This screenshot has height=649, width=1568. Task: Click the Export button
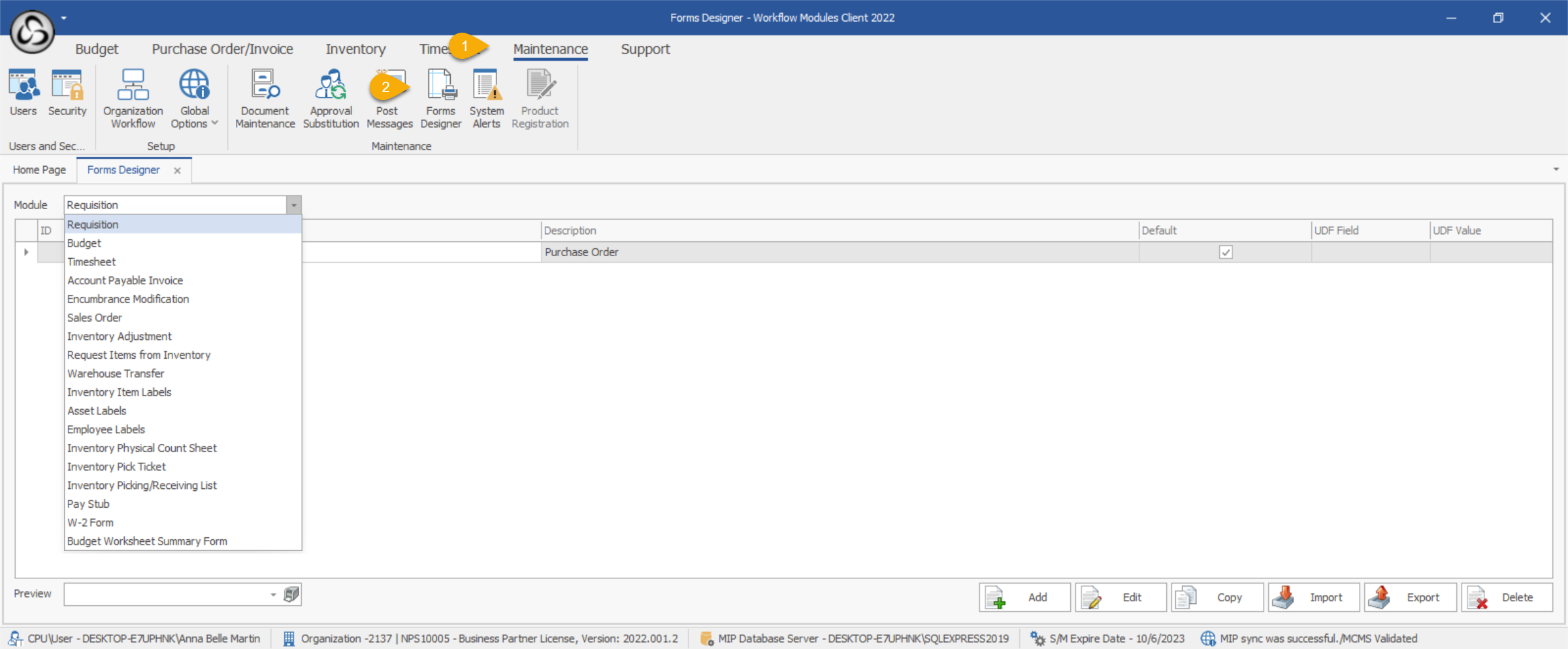point(1410,597)
